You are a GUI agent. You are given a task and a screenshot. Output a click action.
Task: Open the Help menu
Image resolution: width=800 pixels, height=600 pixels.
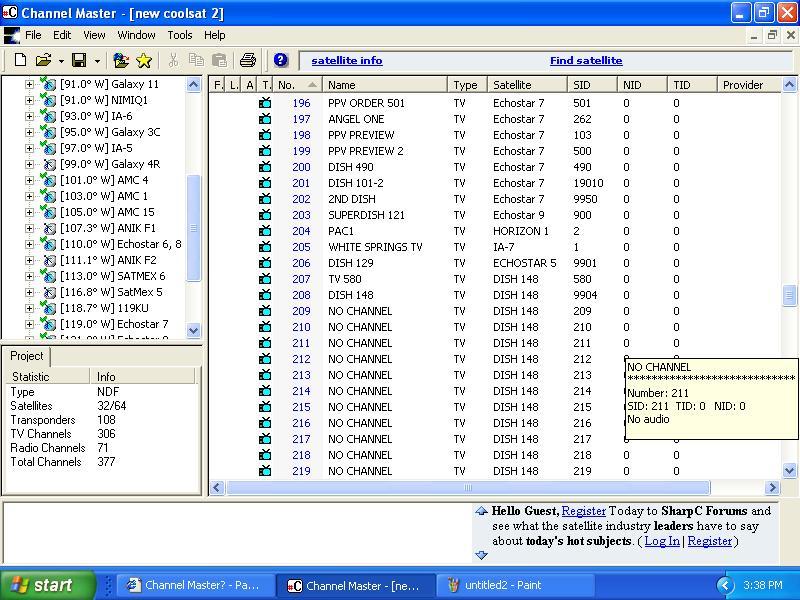click(x=214, y=35)
